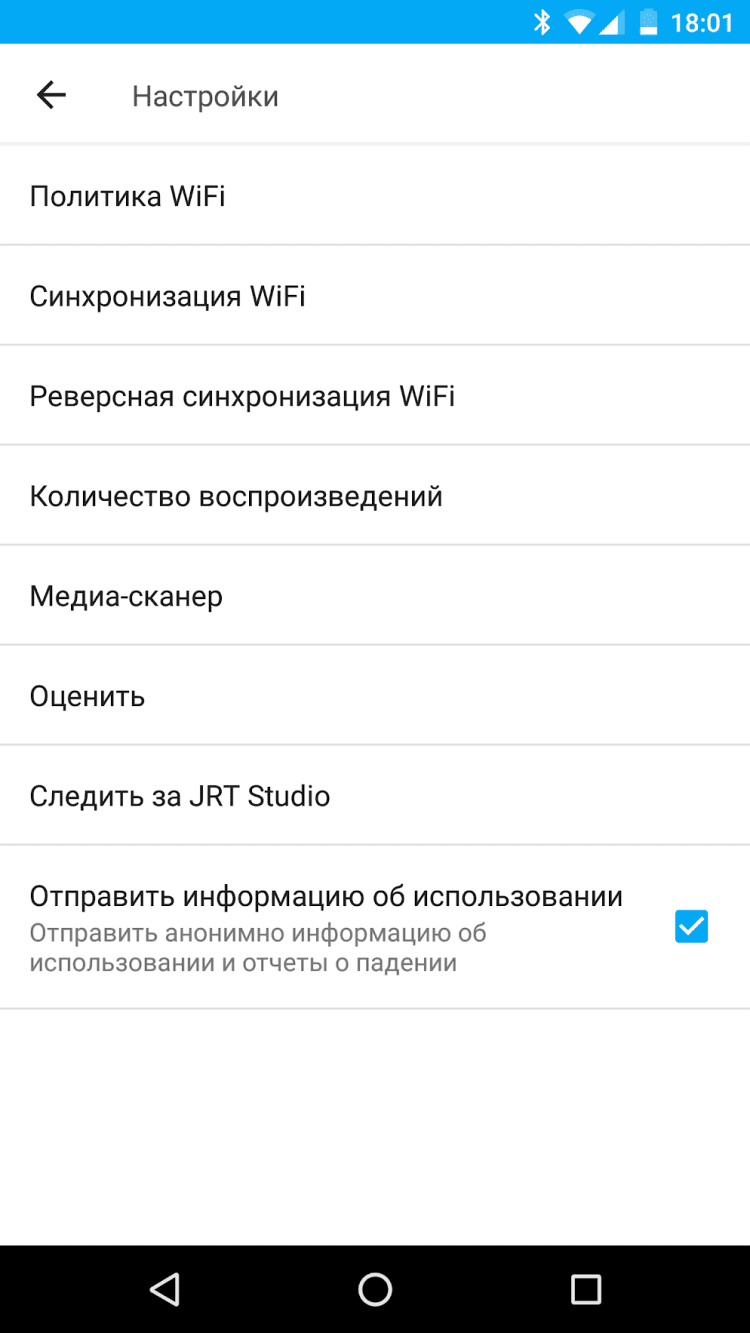The width and height of the screenshot is (750, 1333).
Task: Tap the clock showing 18:01
Action: (702, 22)
